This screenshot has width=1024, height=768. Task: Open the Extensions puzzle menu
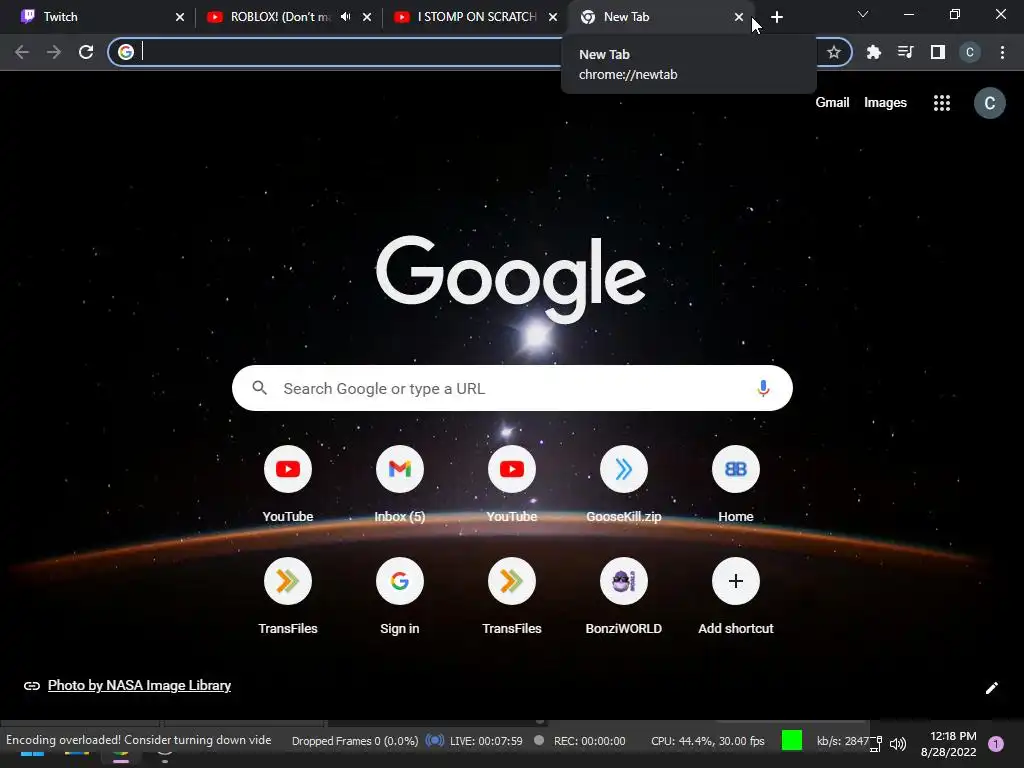(x=873, y=52)
